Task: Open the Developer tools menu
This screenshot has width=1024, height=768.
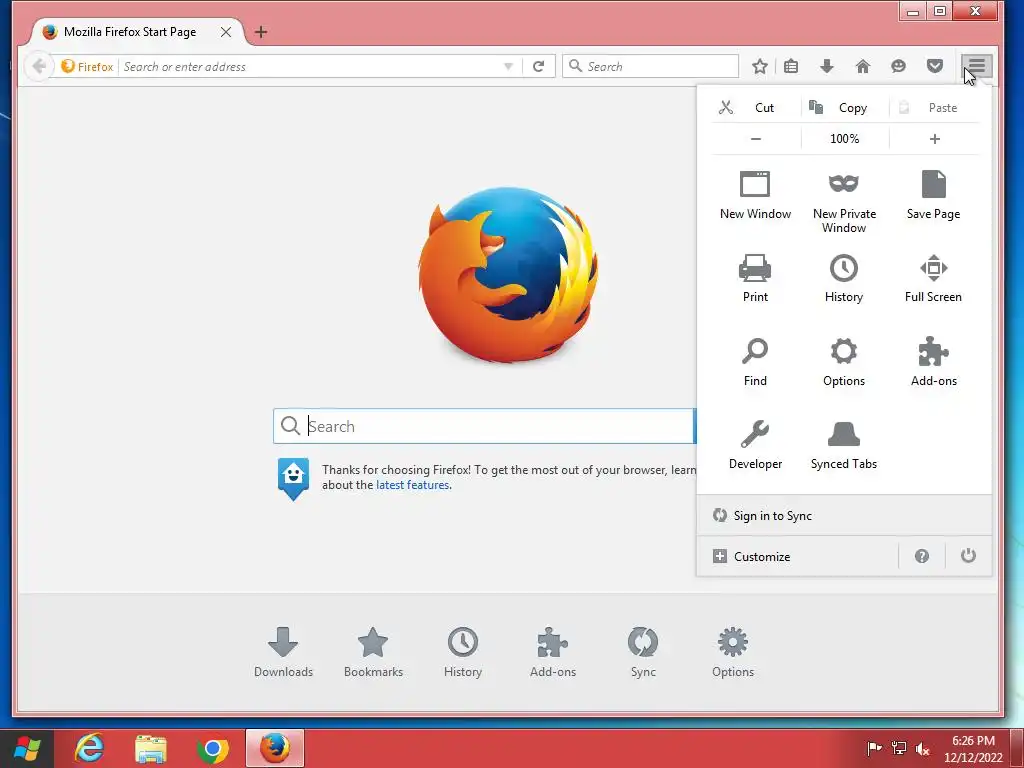Action: pos(755,445)
